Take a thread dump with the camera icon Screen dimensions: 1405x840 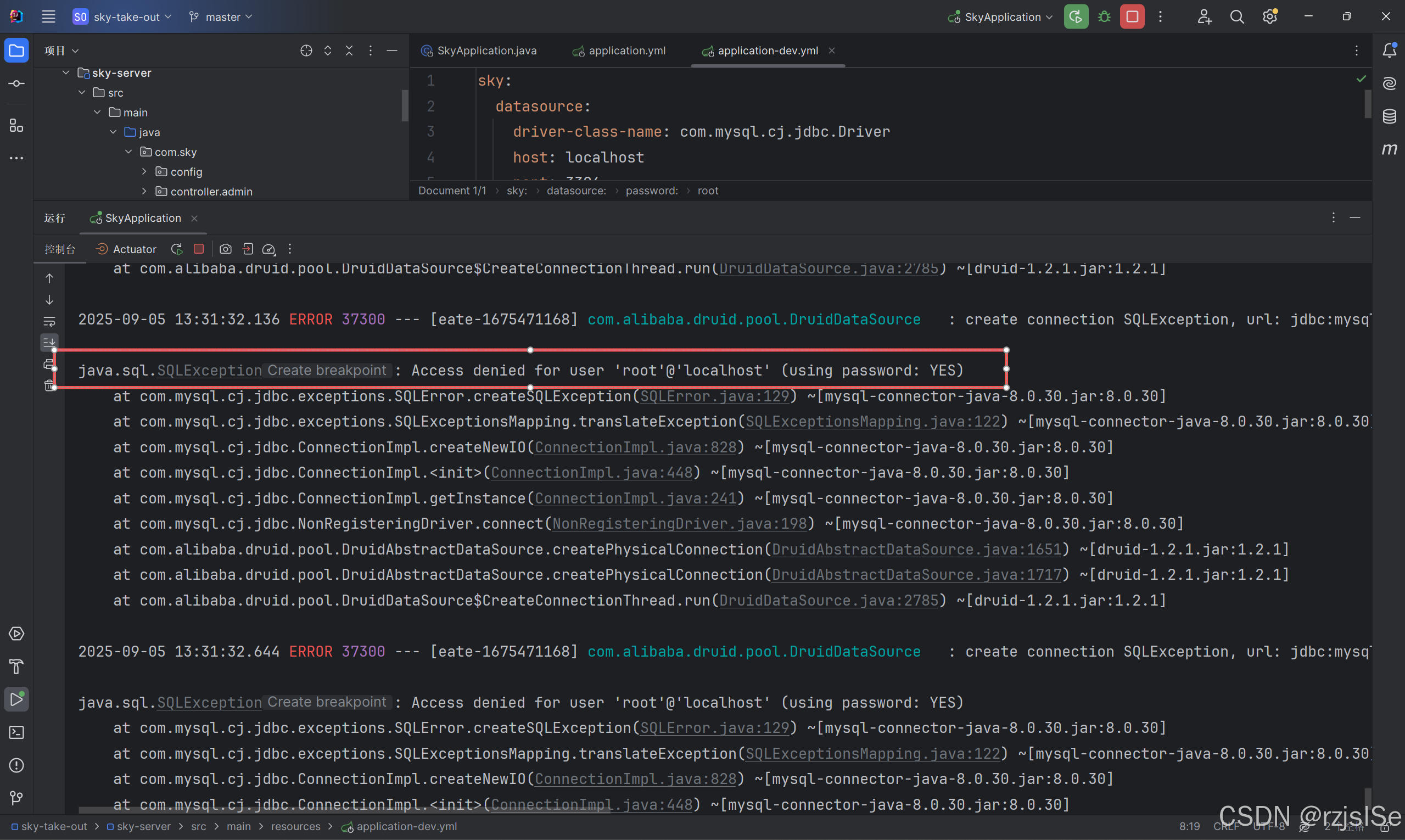point(225,249)
